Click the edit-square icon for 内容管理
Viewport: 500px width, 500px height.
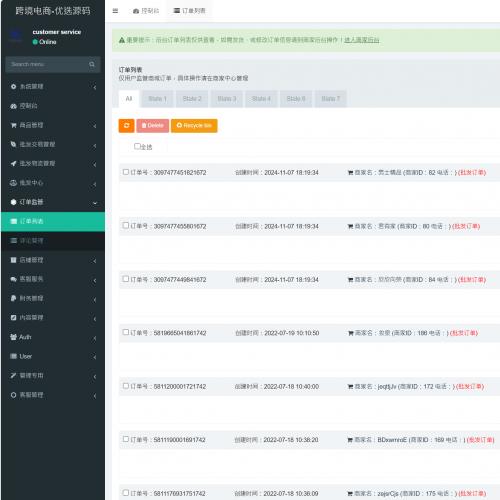click(13, 318)
